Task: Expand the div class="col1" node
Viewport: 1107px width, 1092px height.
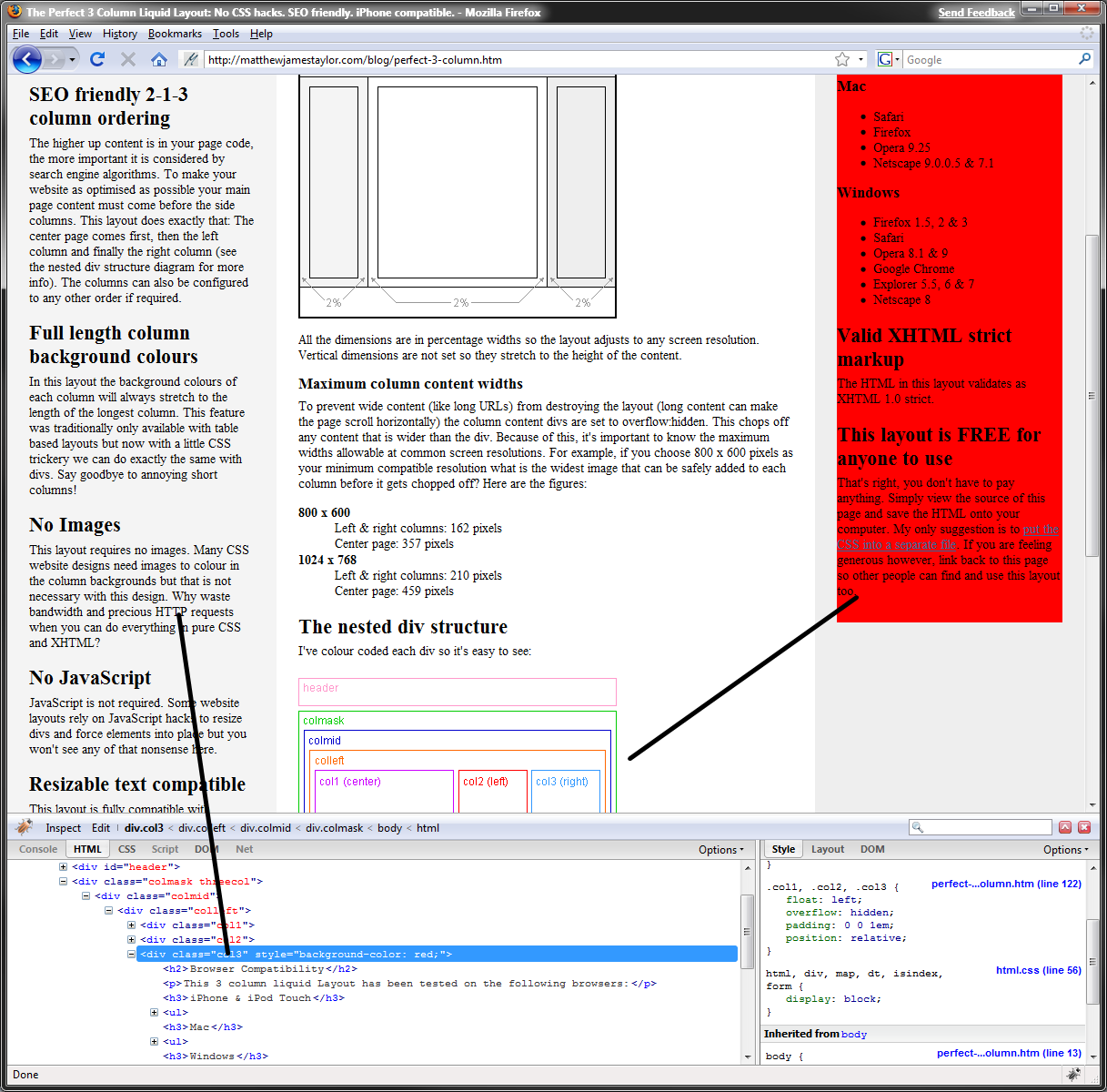Action: (132, 925)
